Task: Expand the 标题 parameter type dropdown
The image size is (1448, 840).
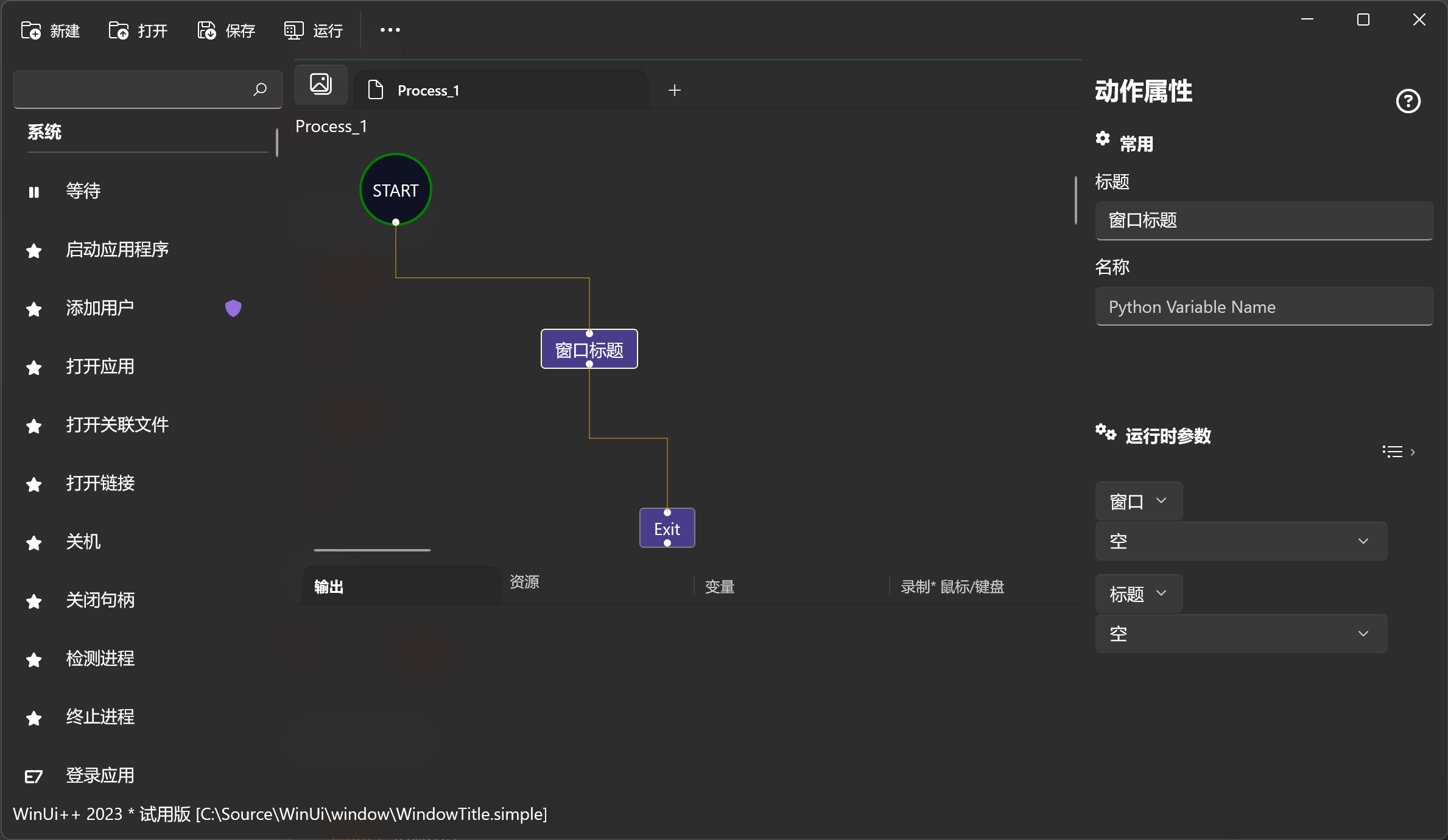Action: point(1138,593)
